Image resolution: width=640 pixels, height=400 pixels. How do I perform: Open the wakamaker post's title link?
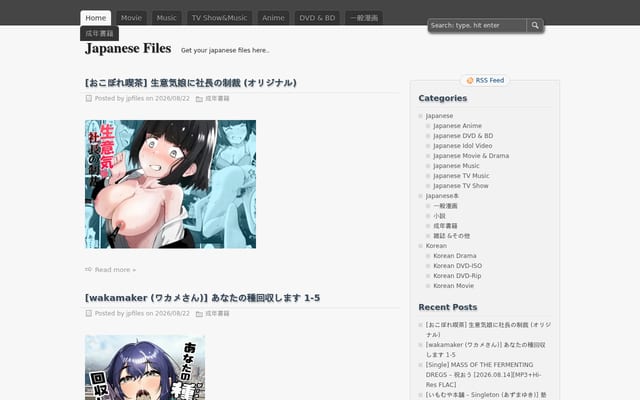point(202,298)
